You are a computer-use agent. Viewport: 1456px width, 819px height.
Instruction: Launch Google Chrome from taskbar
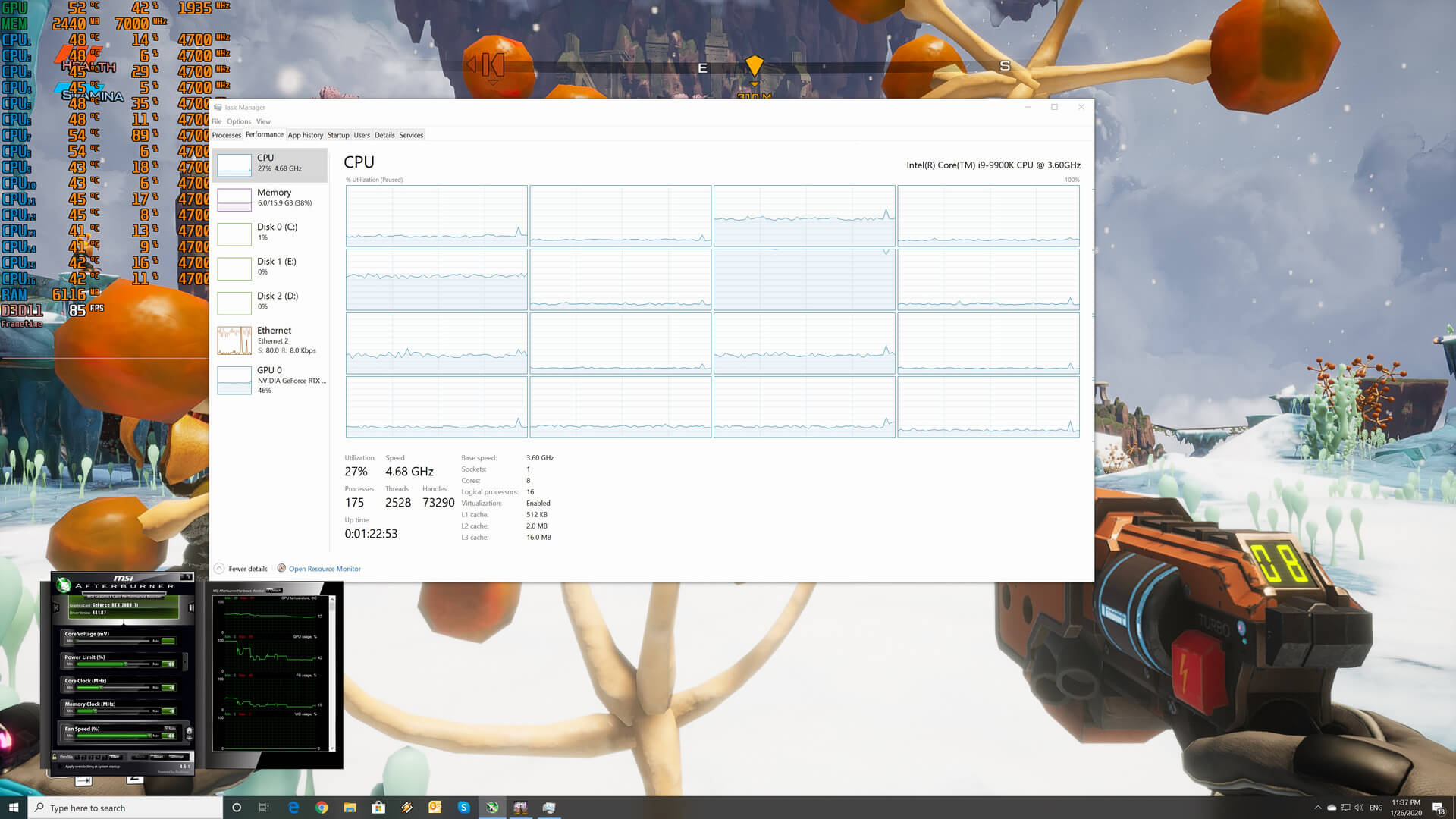pos(322,808)
